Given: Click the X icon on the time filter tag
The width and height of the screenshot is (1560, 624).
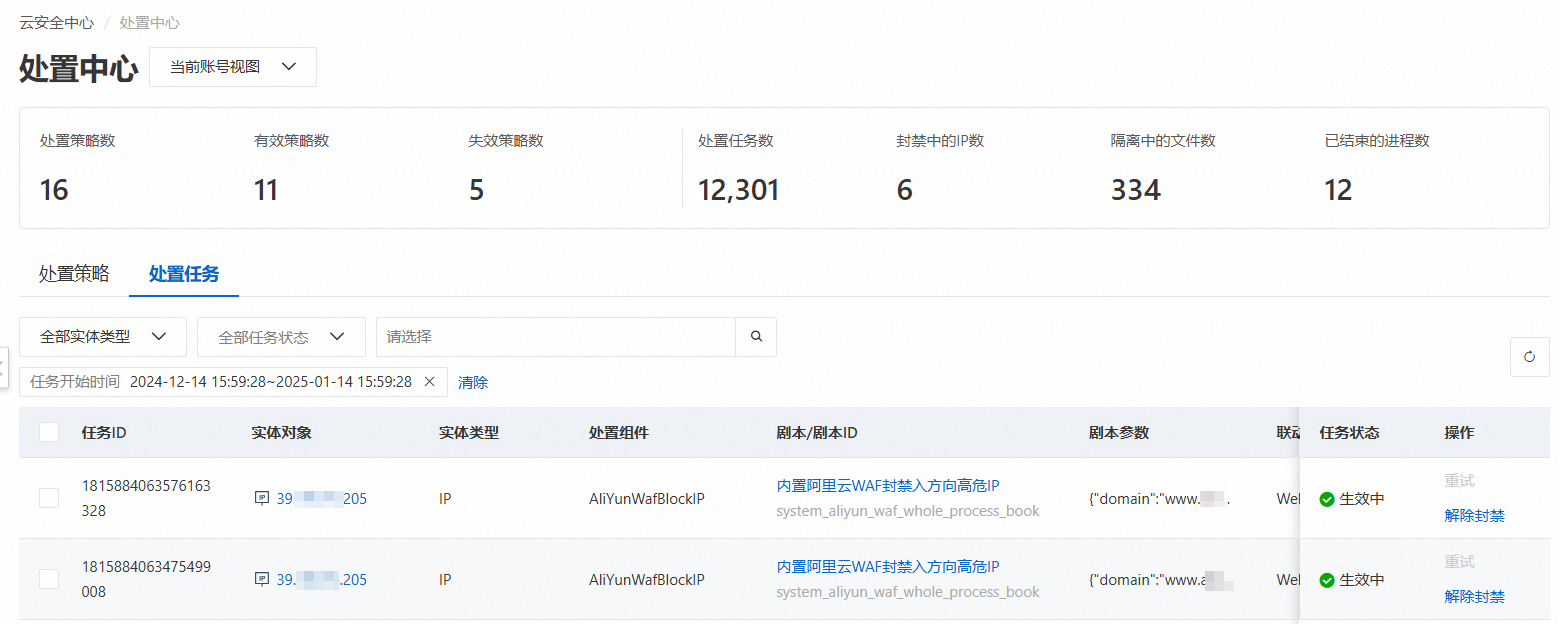Looking at the screenshot, I should 429,382.
